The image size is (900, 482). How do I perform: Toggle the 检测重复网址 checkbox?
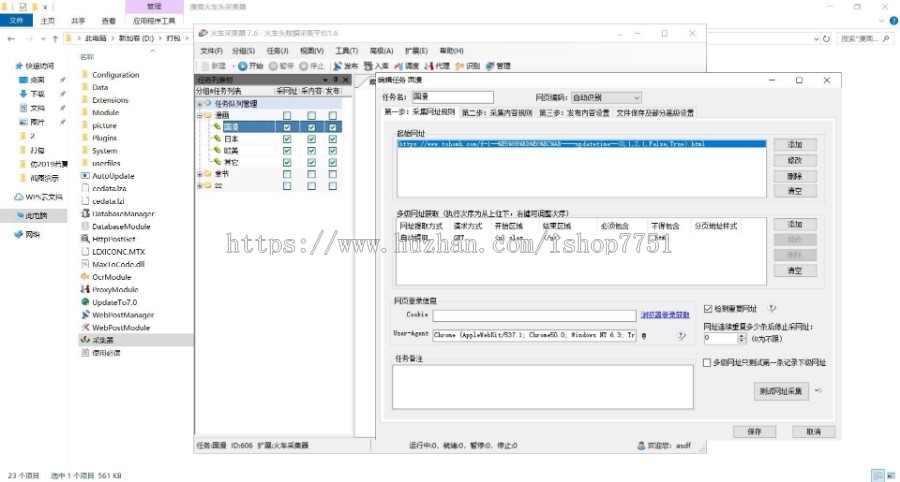(x=708, y=309)
